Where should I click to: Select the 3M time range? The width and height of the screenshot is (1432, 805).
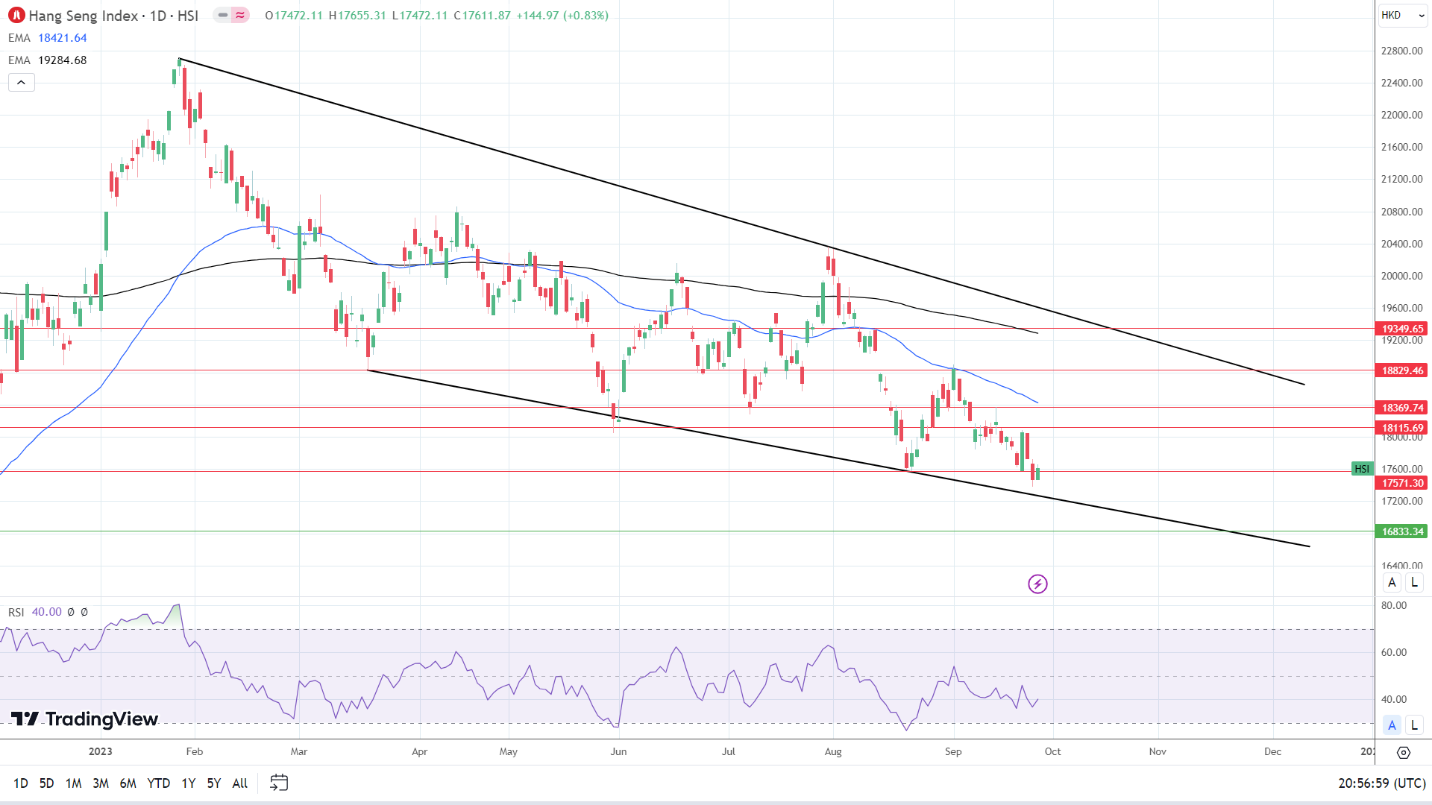tap(101, 783)
